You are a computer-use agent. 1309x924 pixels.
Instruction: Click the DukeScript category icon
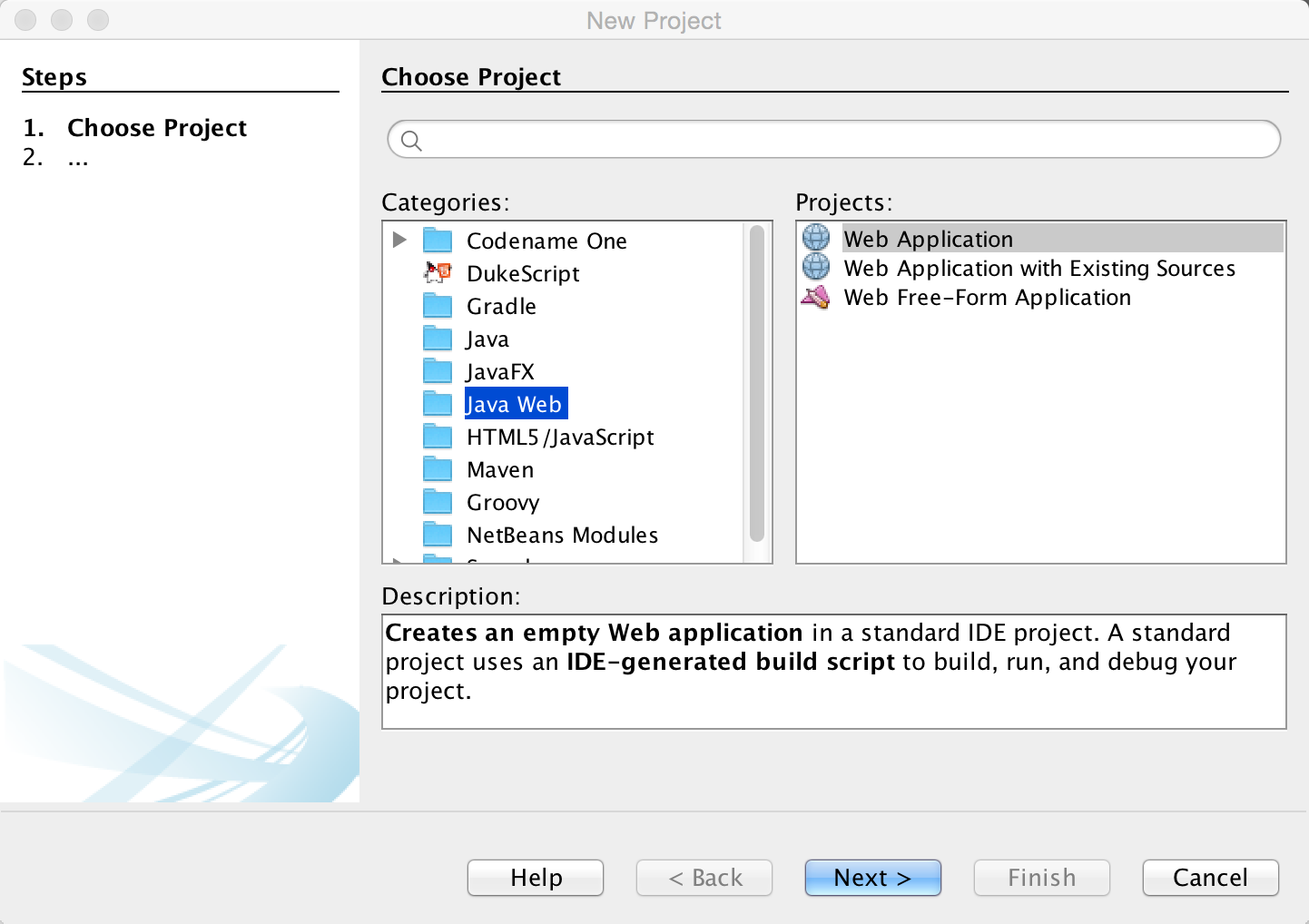click(x=436, y=271)
